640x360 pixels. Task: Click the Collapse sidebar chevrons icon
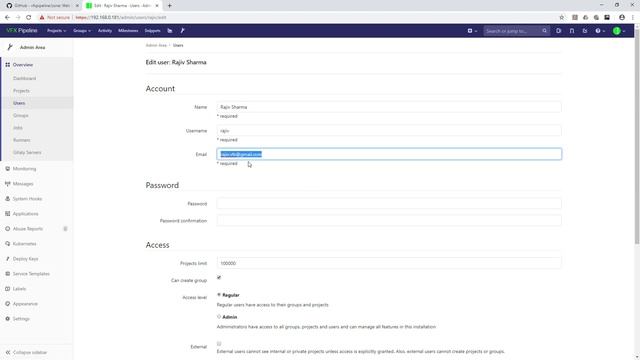(x=7, y=352)
